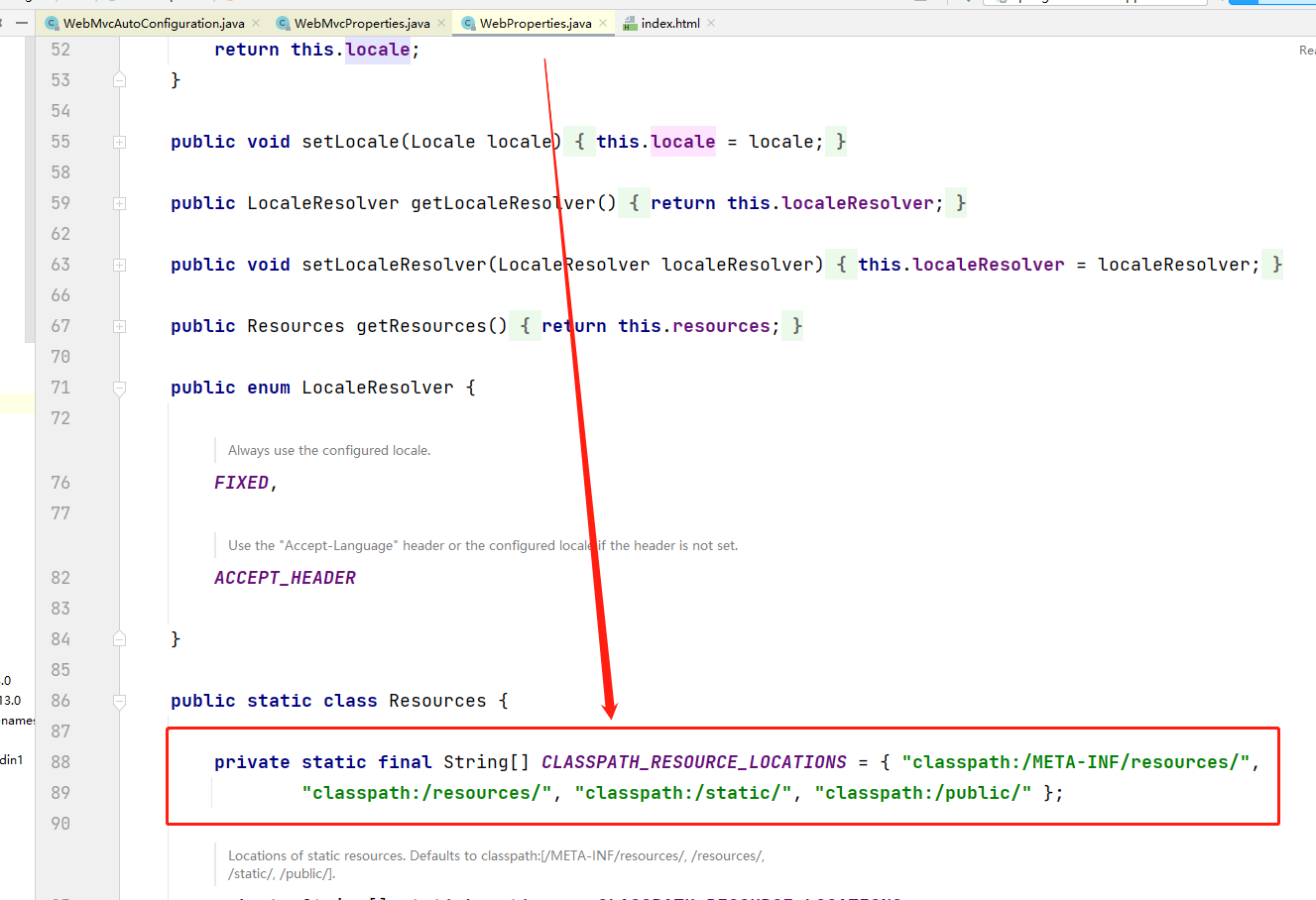Click line number 71 in the gutter

tap(60, 388)
